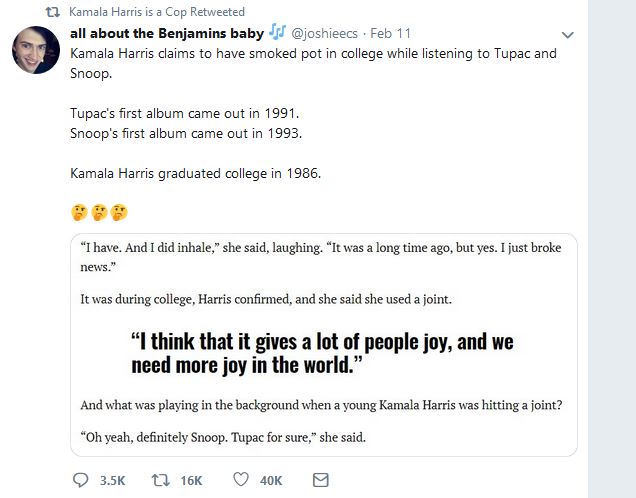Click the envelope direct message icon
Image resolution: width=636 pixels, height=498 pixels.
321,480
